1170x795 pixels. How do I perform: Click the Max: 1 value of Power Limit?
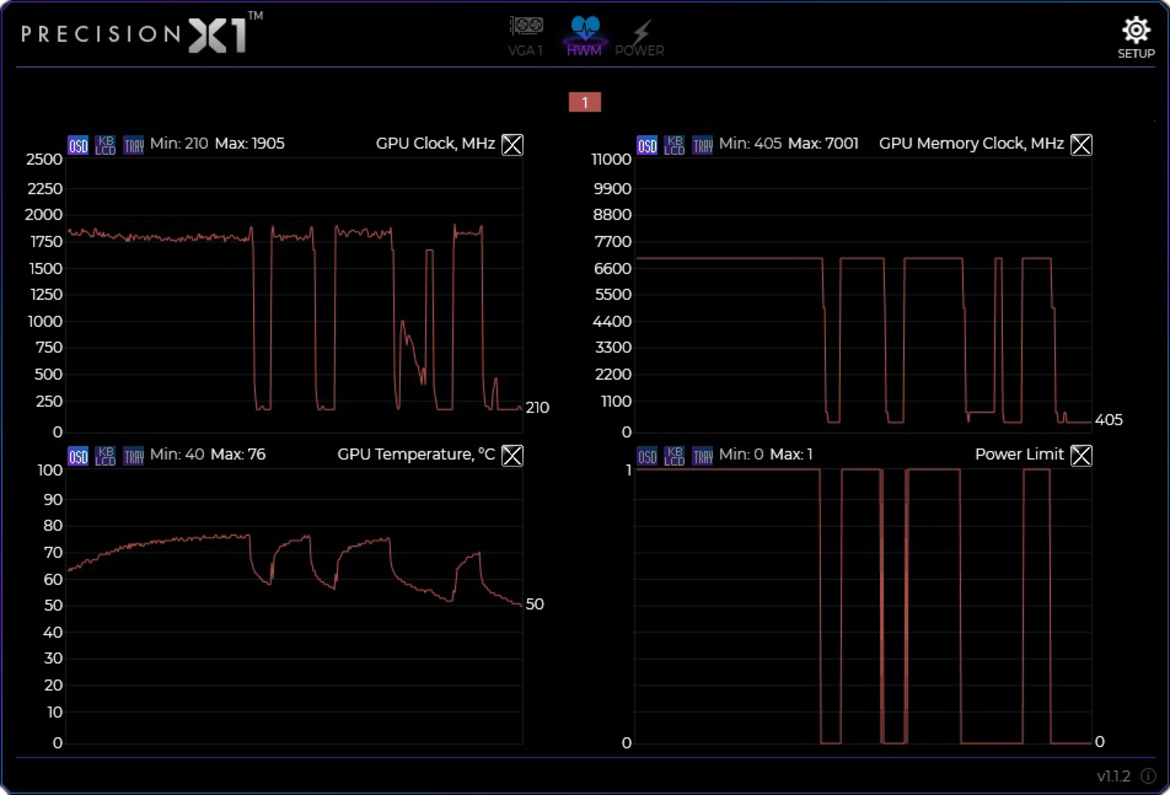[x=791, y=455]
